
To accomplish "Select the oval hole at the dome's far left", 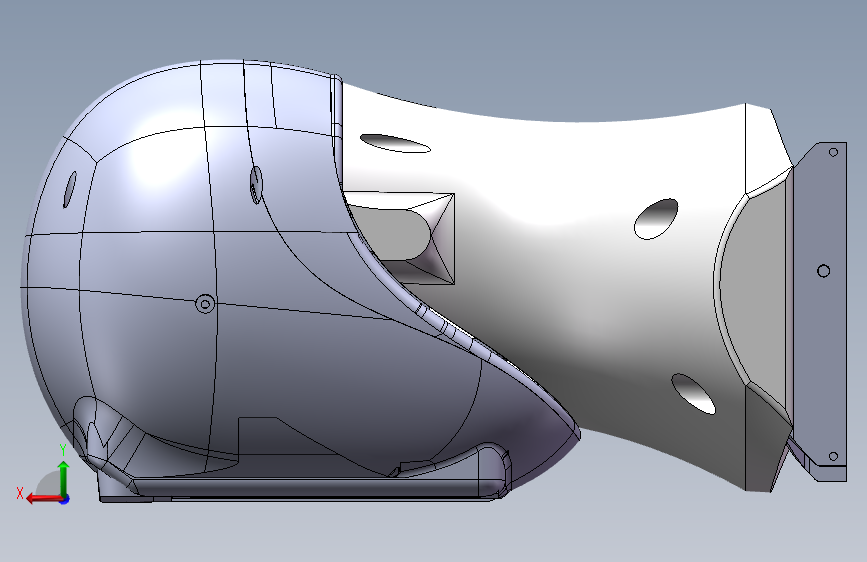I will pos(70,189).
